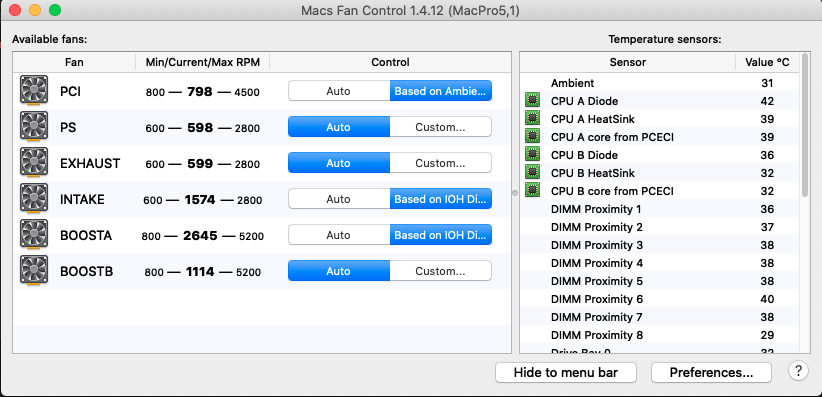Open Custom control for PS fan
Screen dimensions: 822x397
pos(440,127)
